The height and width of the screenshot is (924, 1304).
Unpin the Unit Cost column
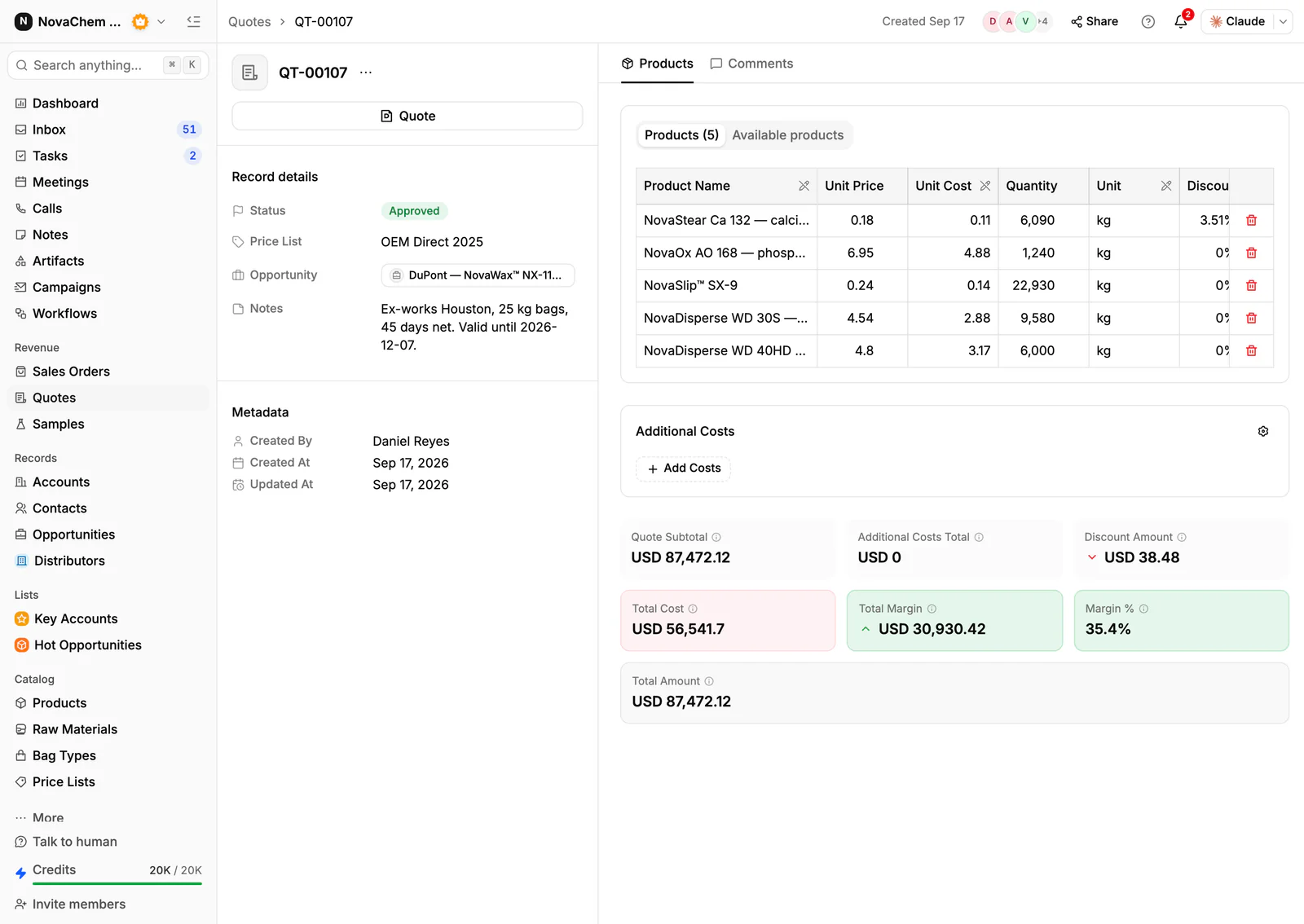coord(985,187)
